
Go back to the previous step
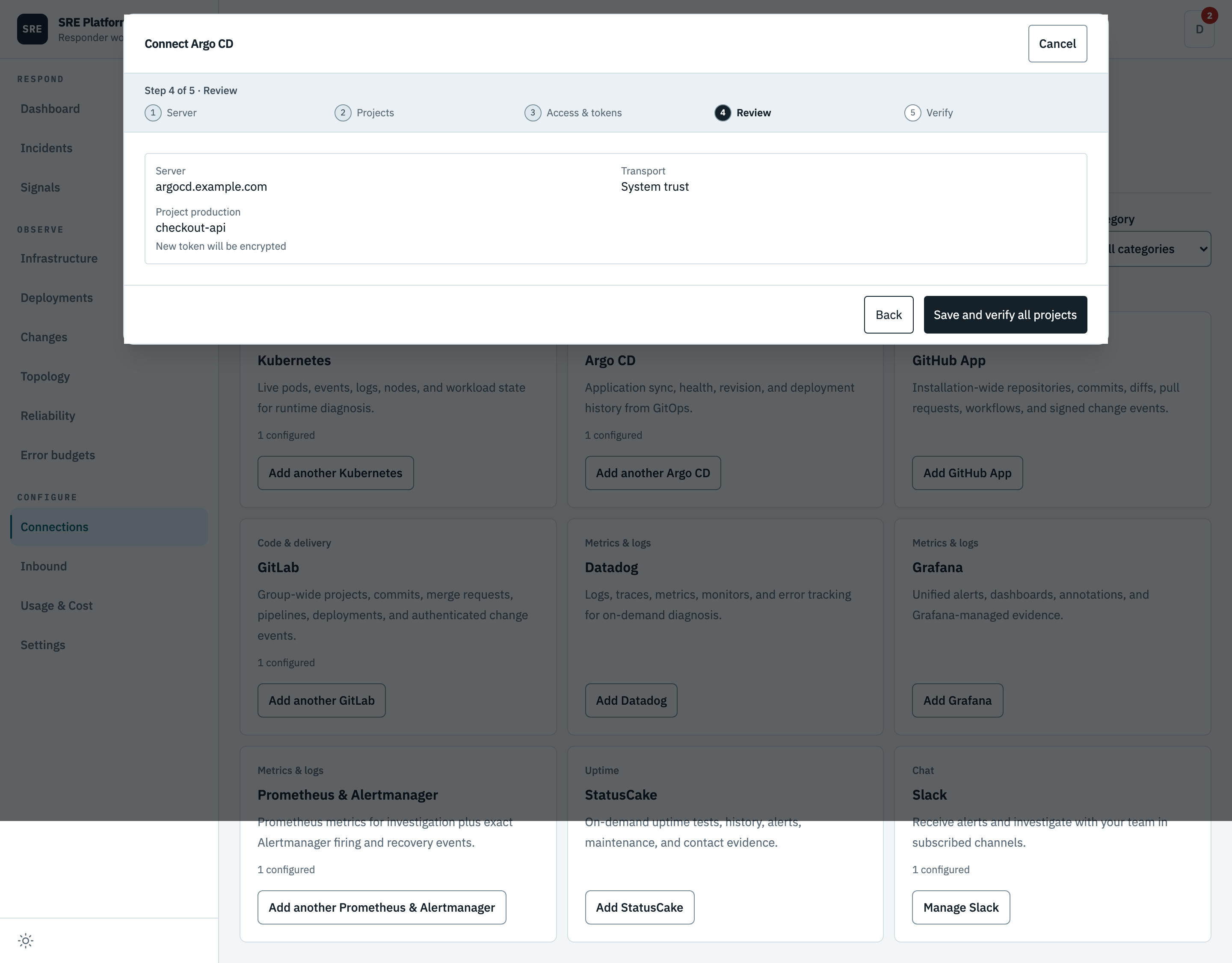[888, 315]
